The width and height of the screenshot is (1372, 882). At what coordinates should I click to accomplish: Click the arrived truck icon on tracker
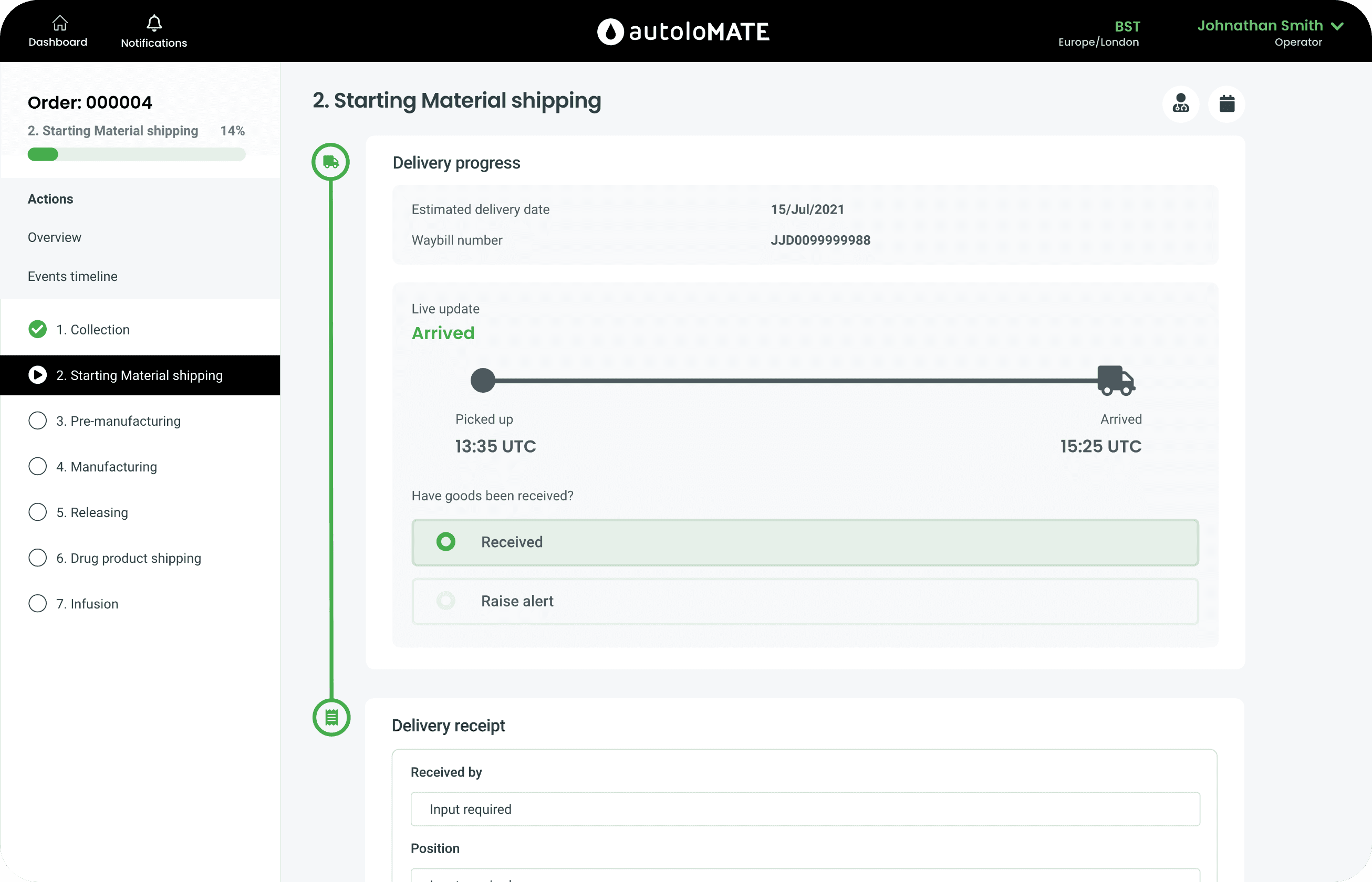[1115, 380]
